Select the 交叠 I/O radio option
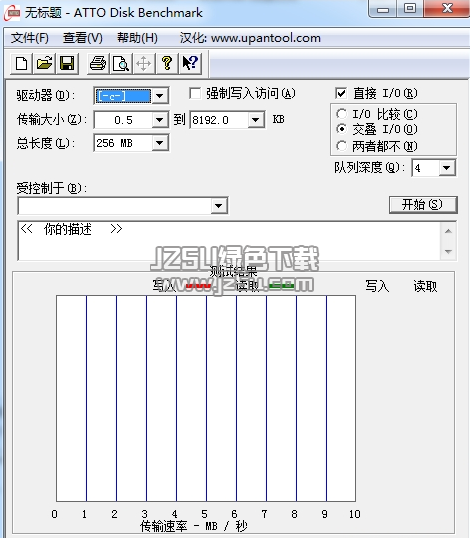Image resolution: width=470 pixels, height=538 pixels. [341, 129]
